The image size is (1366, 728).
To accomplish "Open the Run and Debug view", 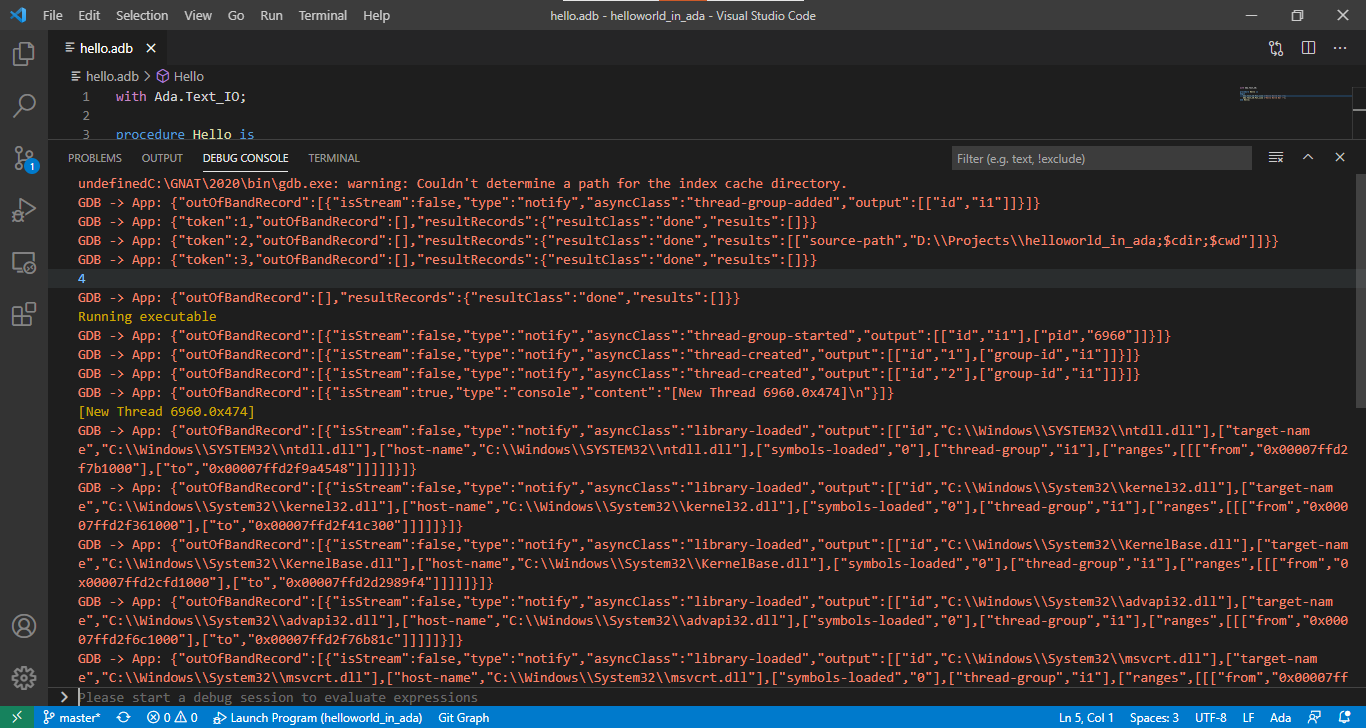I will coord(24,210).
